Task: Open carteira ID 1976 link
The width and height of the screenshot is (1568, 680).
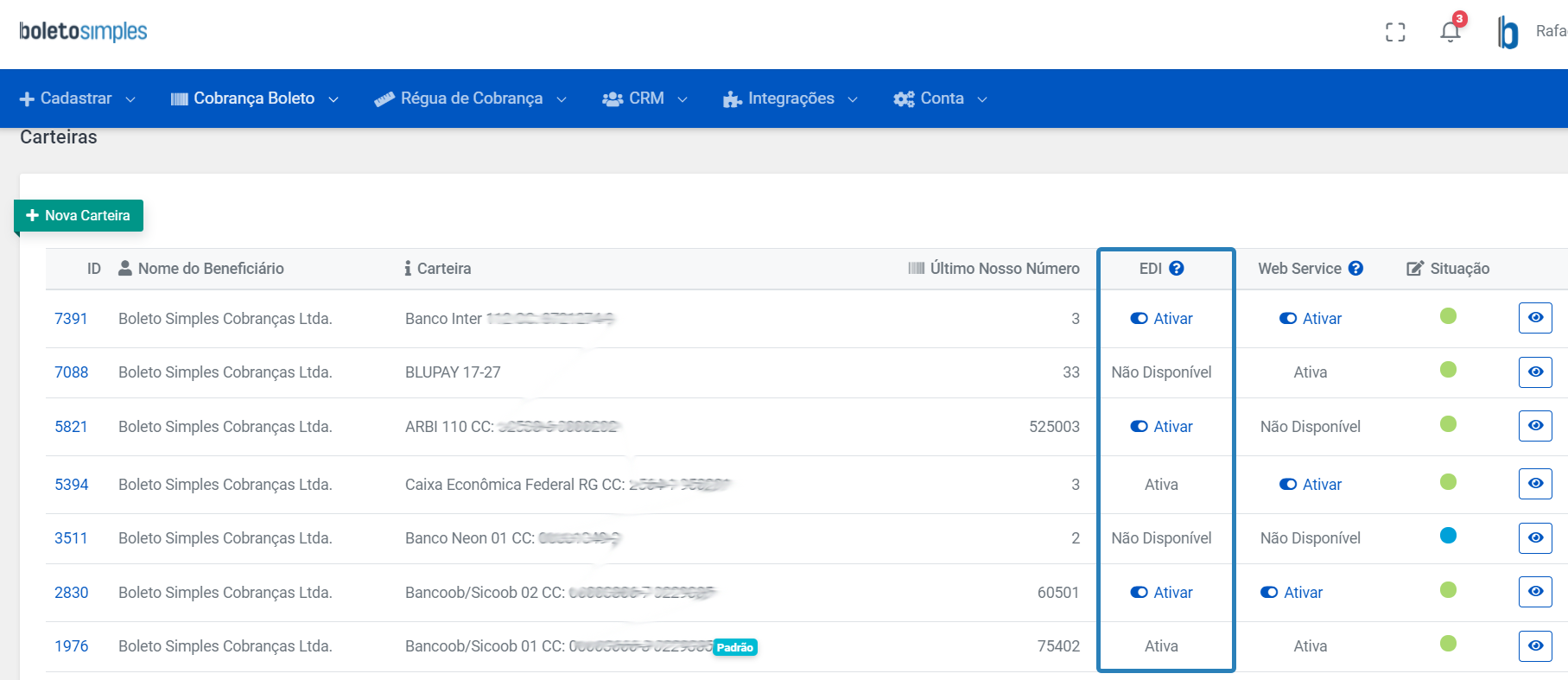Action: point(71,646)
